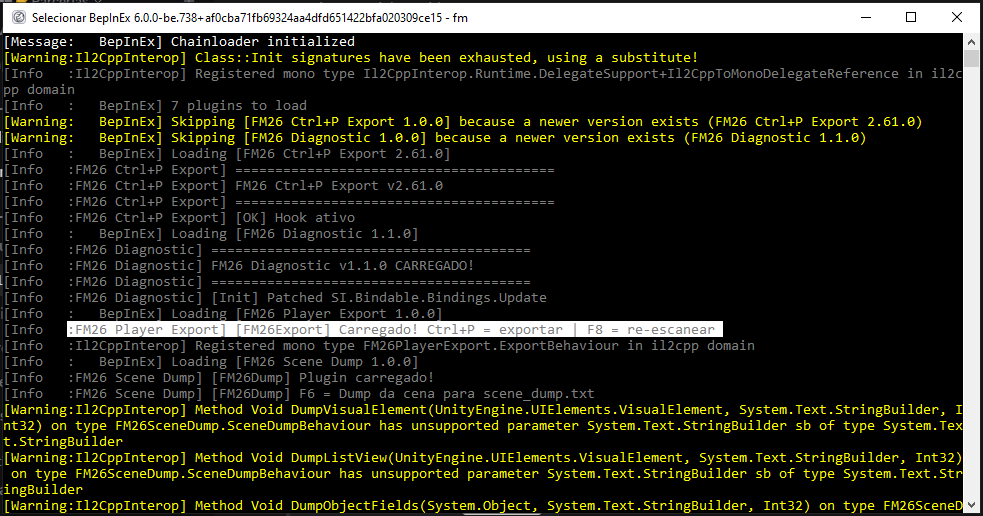Click the 'Loading [FM26 Scene Dump 1.0.0]' line
Image resolution: width=983 pixels, height=516 pixels.
click(211, 361)
